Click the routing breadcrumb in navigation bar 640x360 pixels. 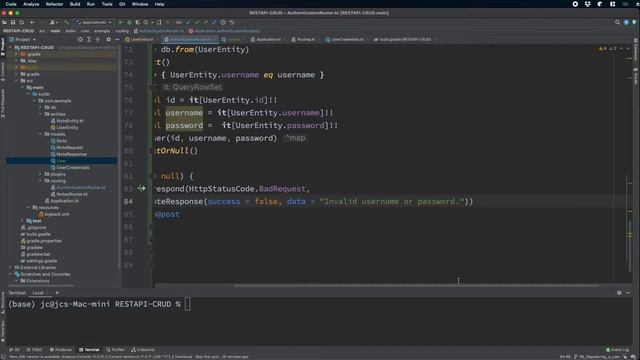coord(122,31)
